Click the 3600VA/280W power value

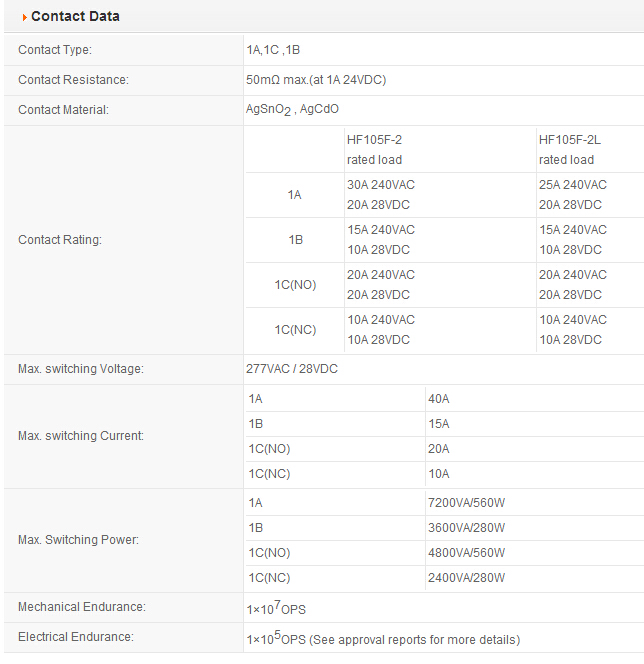click(x=466, y=528)
